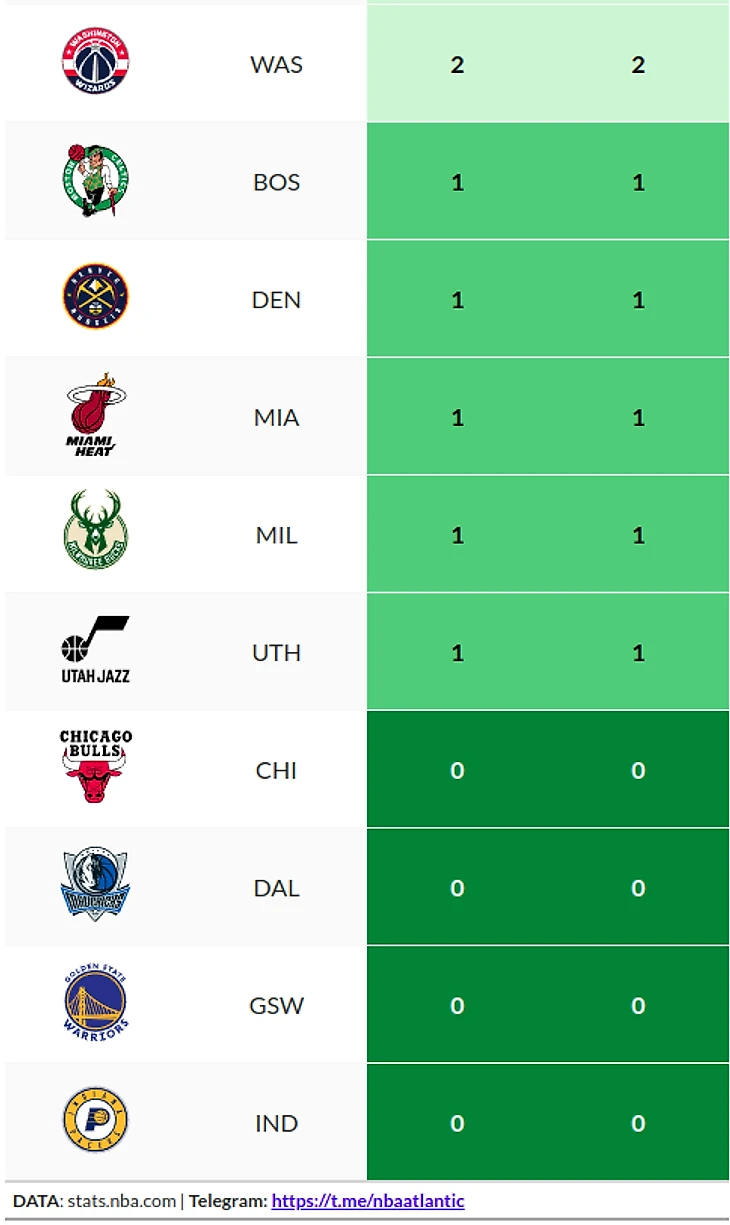Click the Boston Celtics logo
Viewport: 730px width, 1225px height.
[x=95, y=181]
